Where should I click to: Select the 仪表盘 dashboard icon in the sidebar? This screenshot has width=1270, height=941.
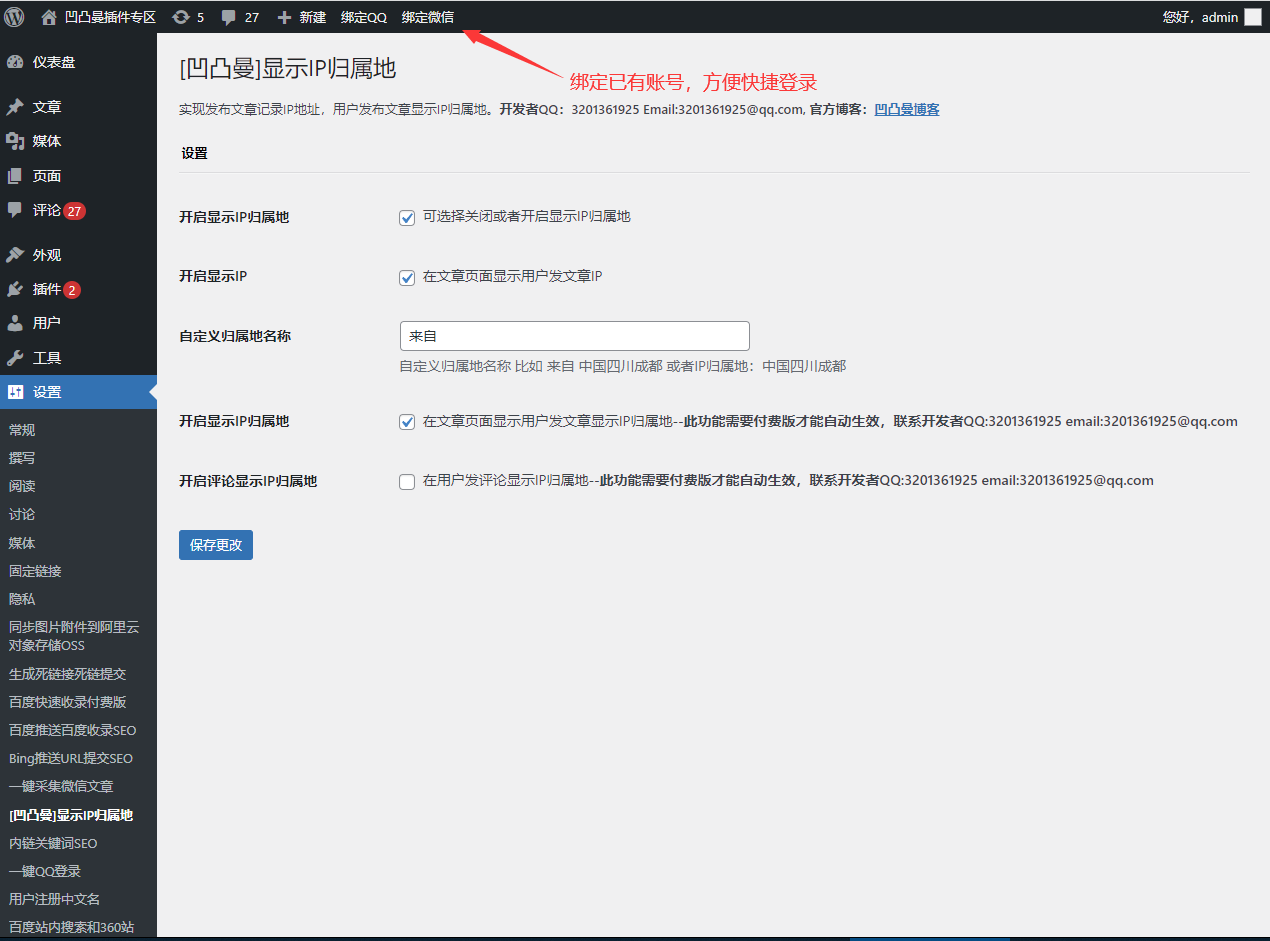(20, 61)
